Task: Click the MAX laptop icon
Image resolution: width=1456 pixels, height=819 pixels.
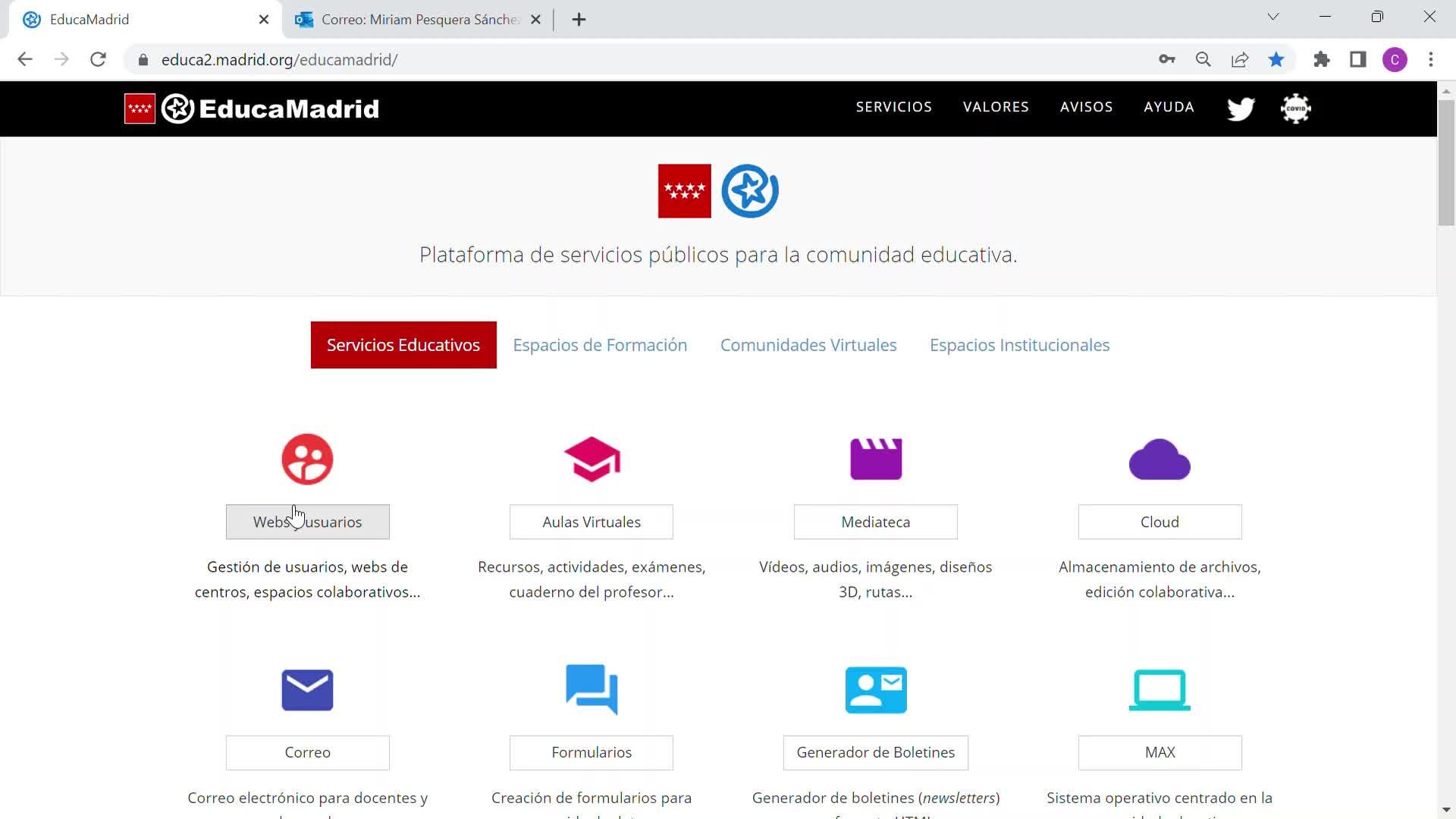Action: point(1159,690)
